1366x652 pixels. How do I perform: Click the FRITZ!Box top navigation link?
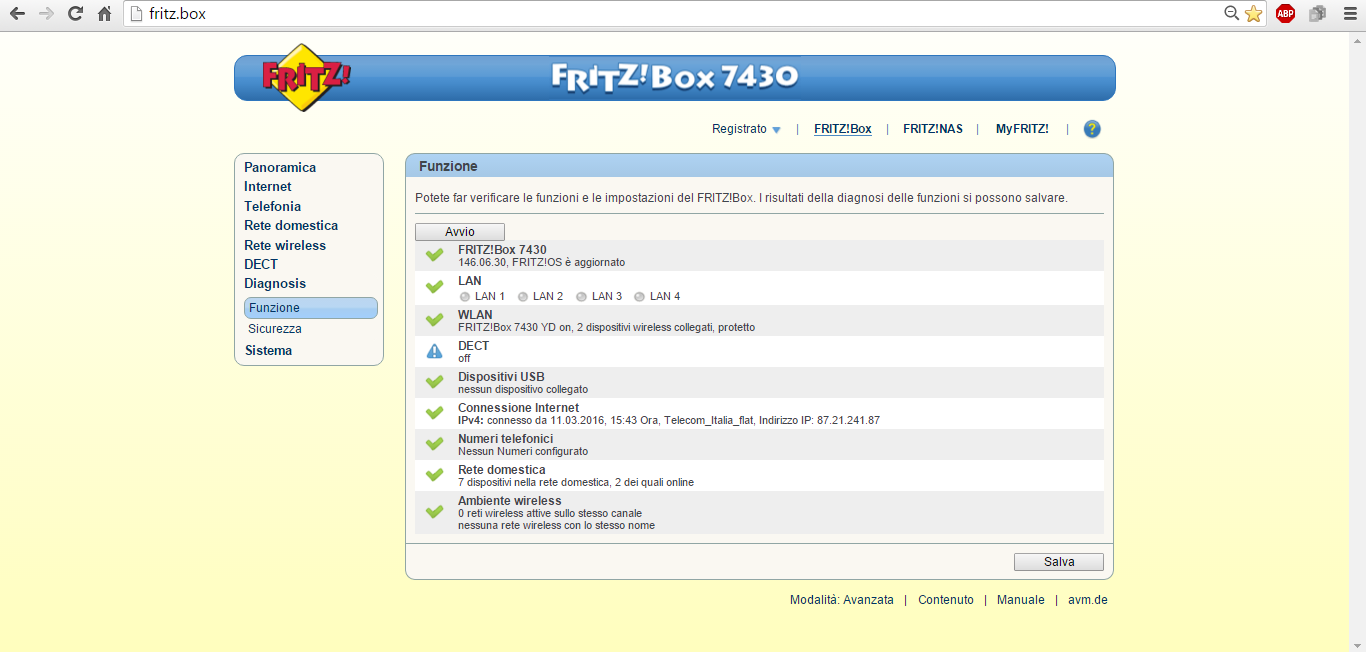pyautogui.click(x=843, y=129)
